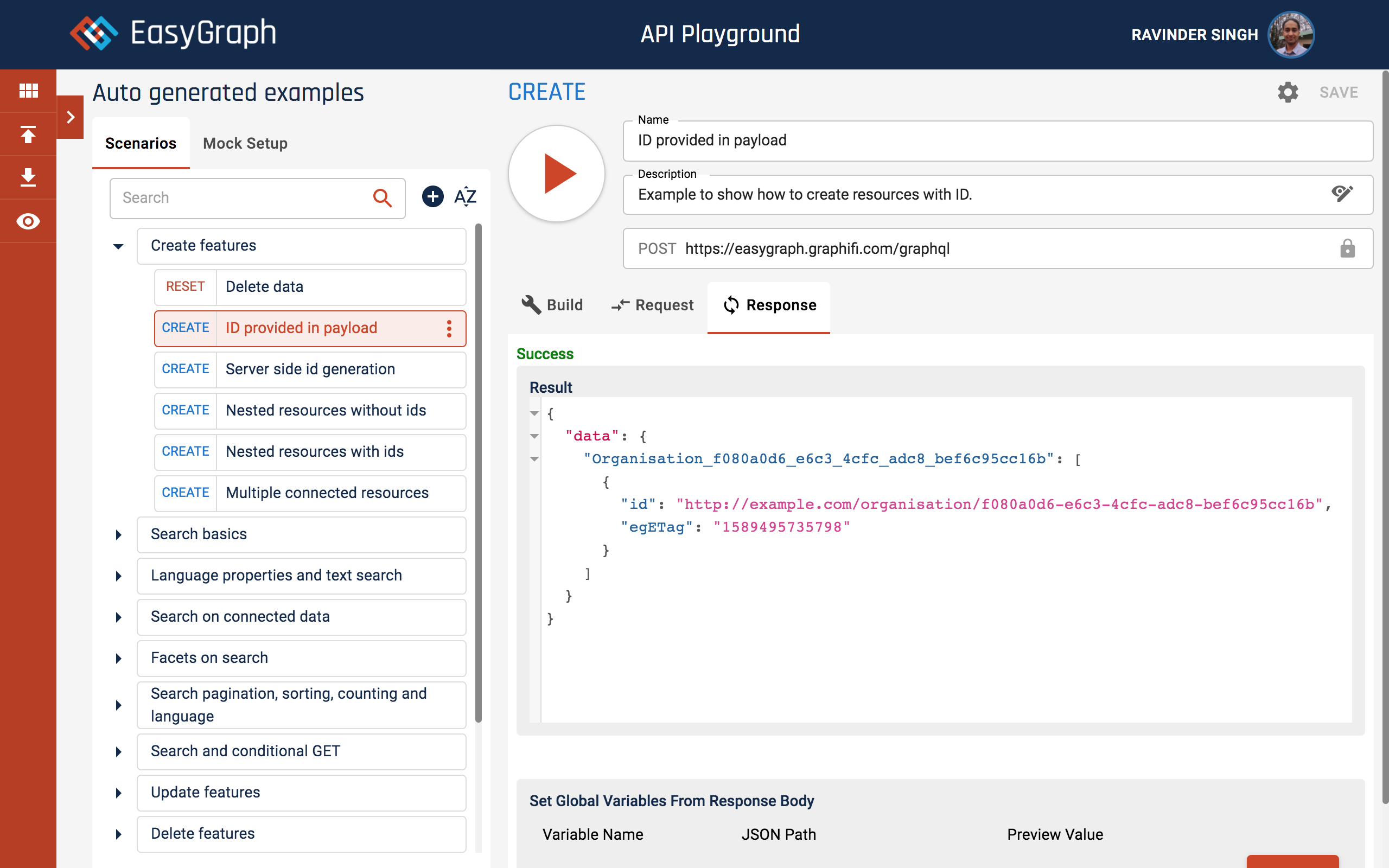The height and width of the screenshot is (868, 1389).
Task: Click the Preview Value column header
Action: (x=1055, y=835)
